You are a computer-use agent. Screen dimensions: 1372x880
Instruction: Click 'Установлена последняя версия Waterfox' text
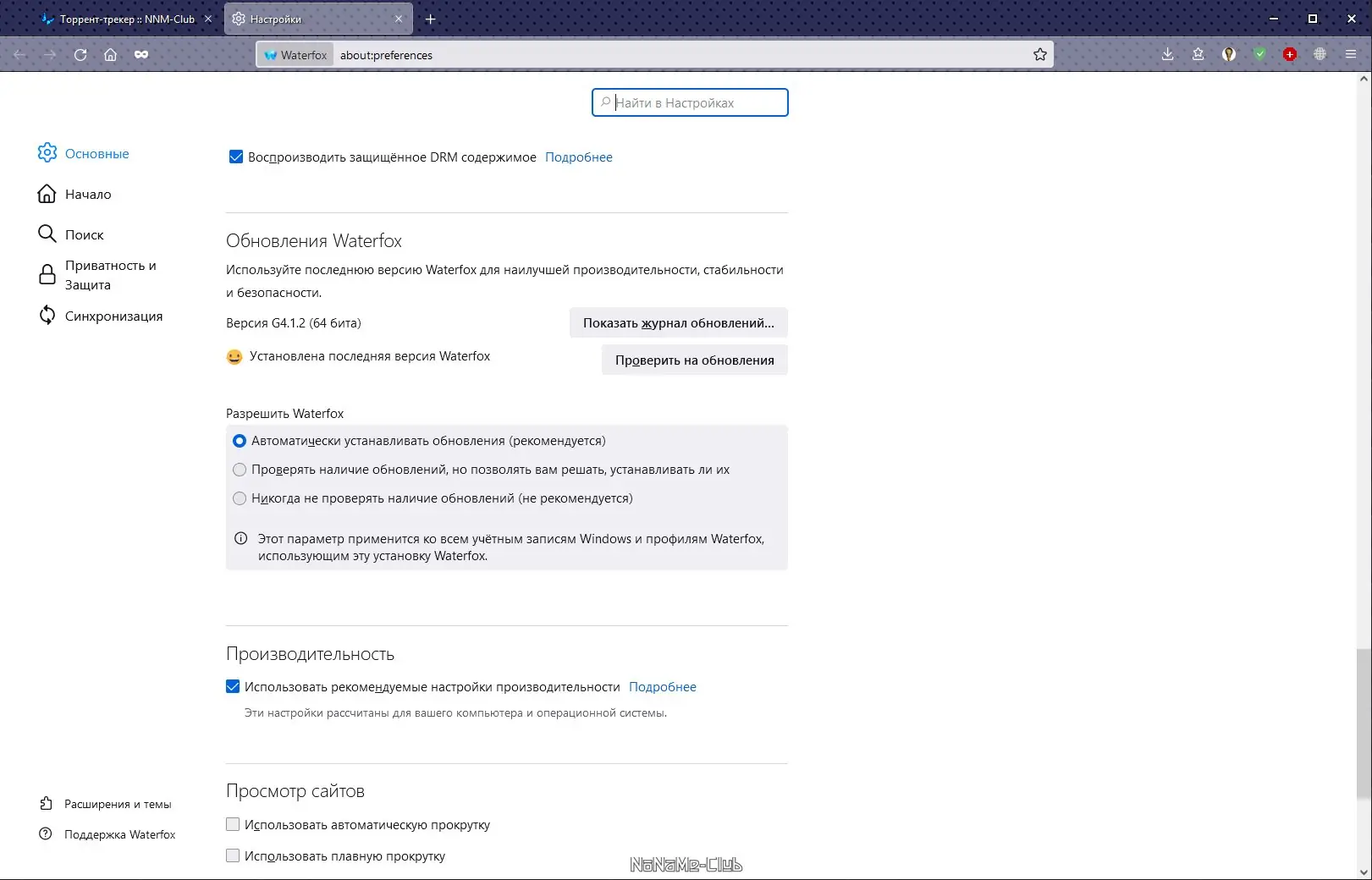click(370, 356)
